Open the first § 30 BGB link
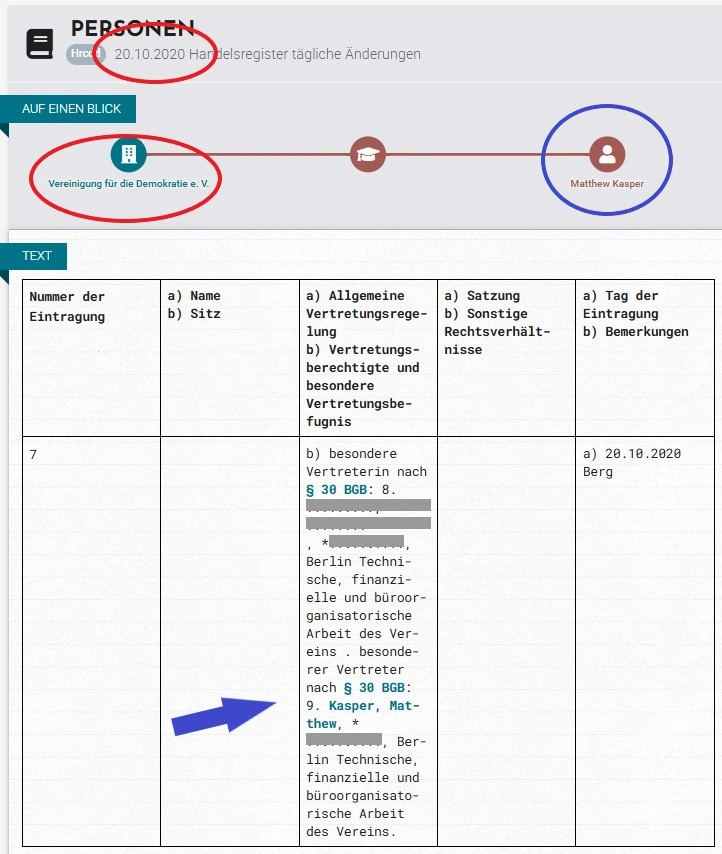Viewport: 722px width, 854px height. point(336,490)
